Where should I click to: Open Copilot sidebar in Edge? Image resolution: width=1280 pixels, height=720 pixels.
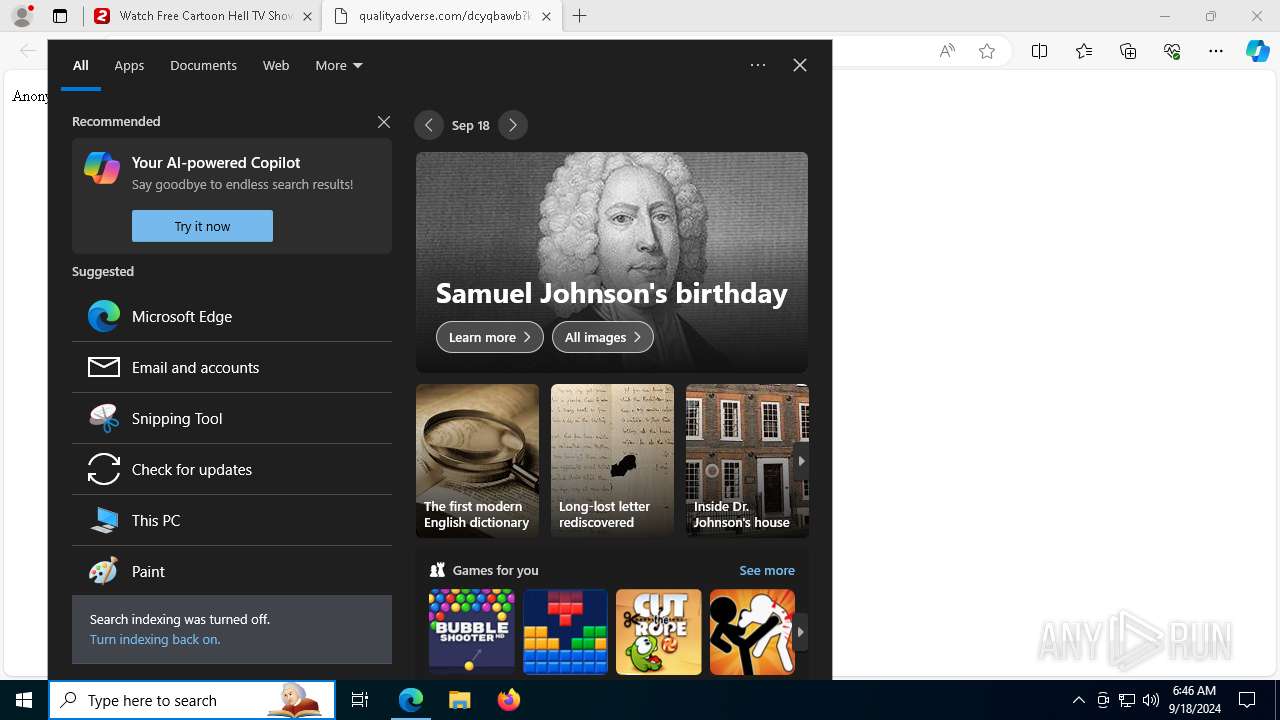1258,51
